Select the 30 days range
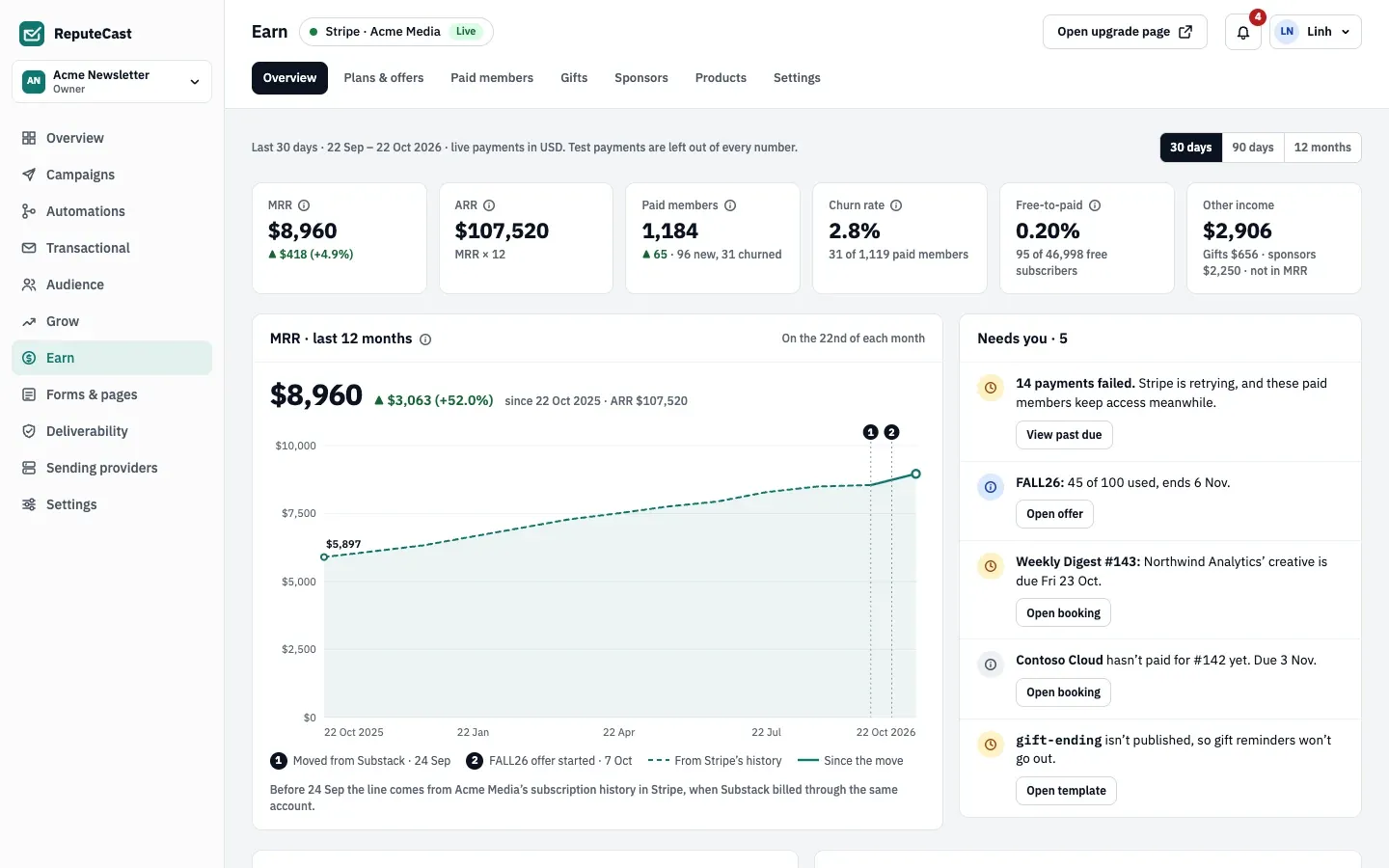Image resolution: width=1389 pixels, height=868 pixels. pyautogui.click(x=1190, y=148)
